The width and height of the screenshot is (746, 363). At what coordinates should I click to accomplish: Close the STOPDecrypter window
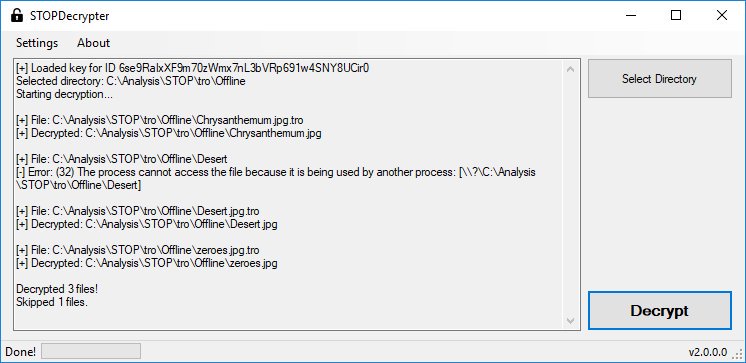(x=721, y=16)
